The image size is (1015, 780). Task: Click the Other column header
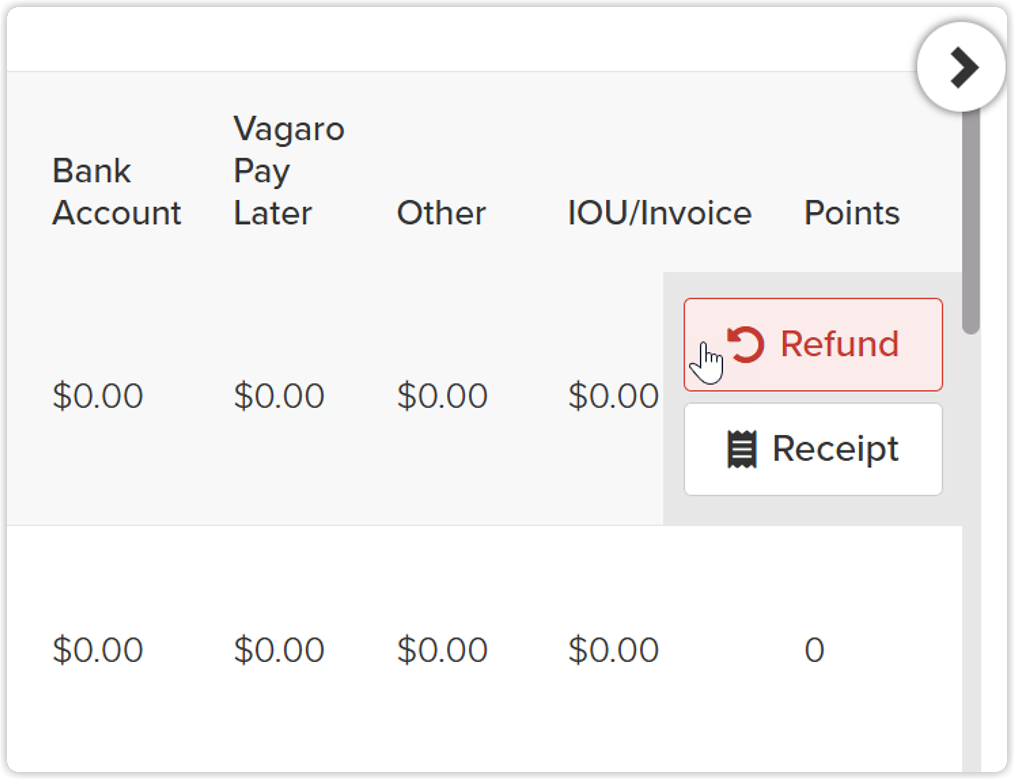[441, 213]
